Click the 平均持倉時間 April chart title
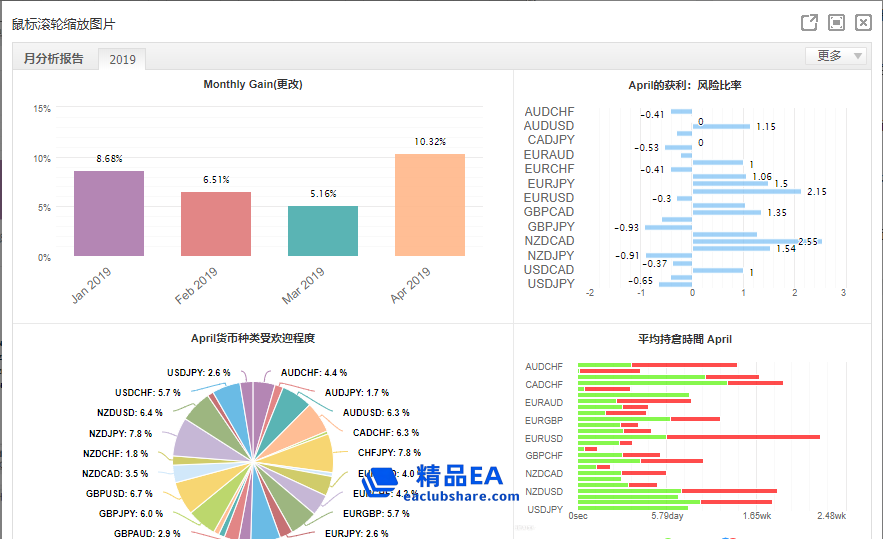The height and width of the screenshot is (539, 883). tap(685, 339)
